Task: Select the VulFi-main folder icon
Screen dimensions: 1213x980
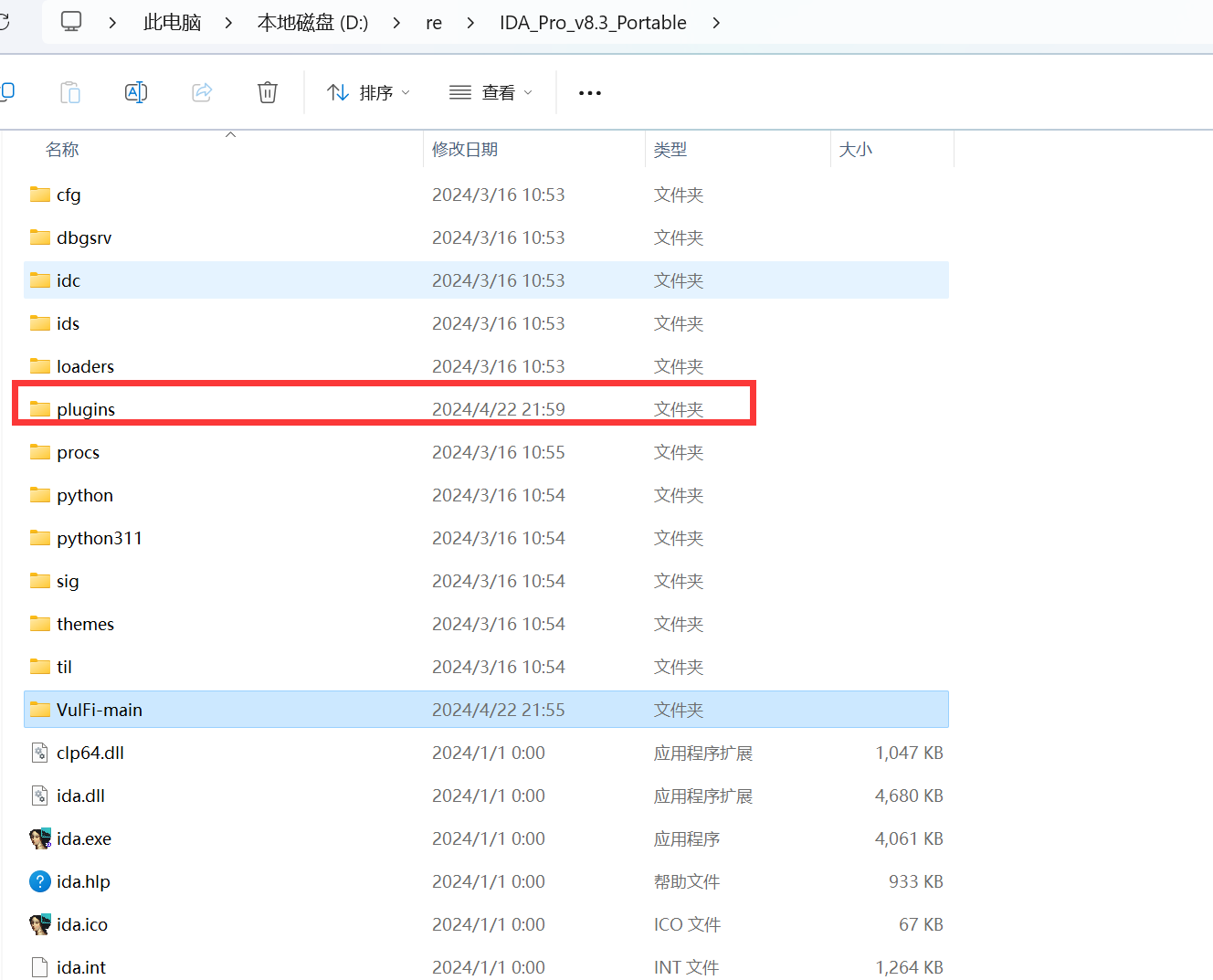Action: pyautogui.click(x=40, y=710)
